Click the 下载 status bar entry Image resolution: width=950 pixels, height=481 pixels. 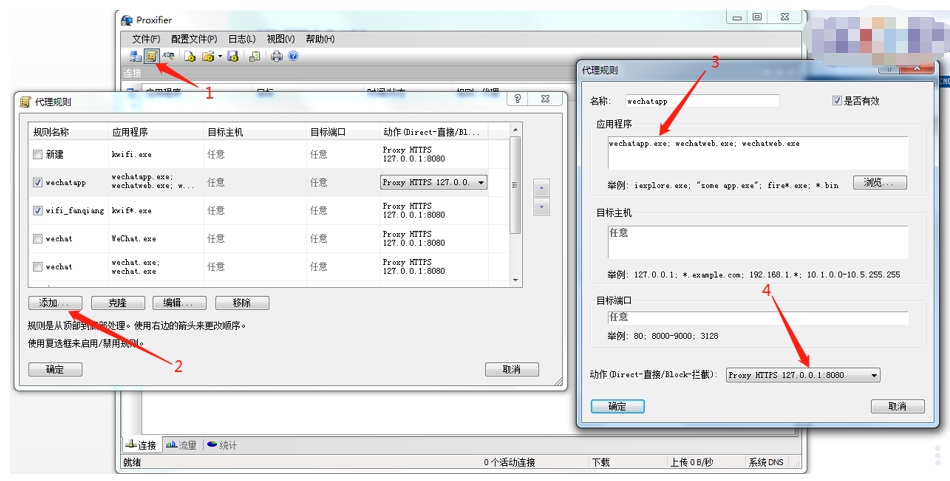(600, 462)
